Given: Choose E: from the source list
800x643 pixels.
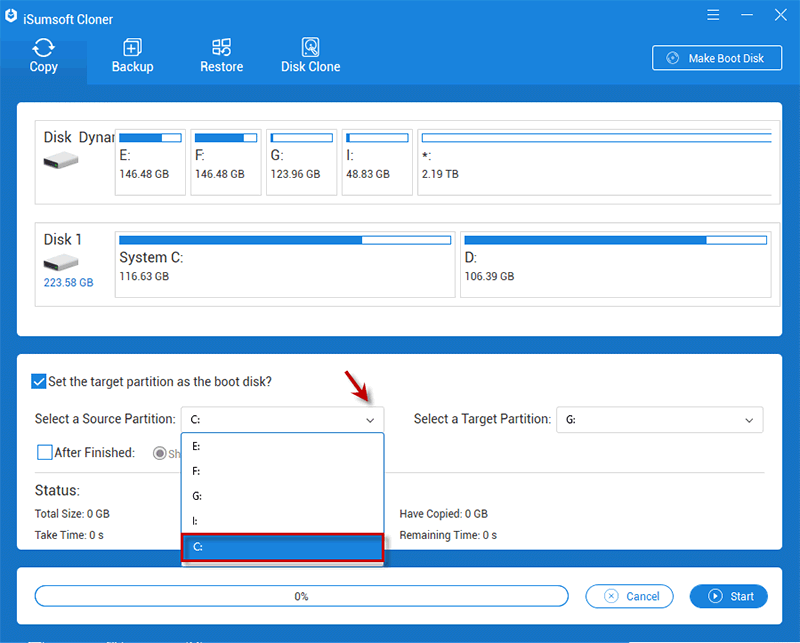Looking at the screenshot, I should [282, 447].
